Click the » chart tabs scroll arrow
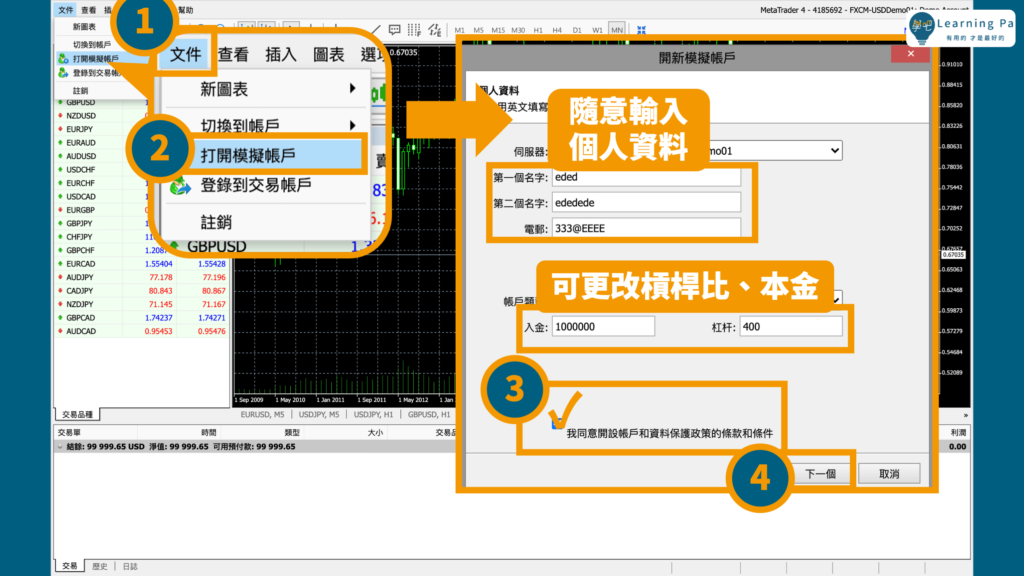The image size is (1024, 576). click(x=965, y=415)
